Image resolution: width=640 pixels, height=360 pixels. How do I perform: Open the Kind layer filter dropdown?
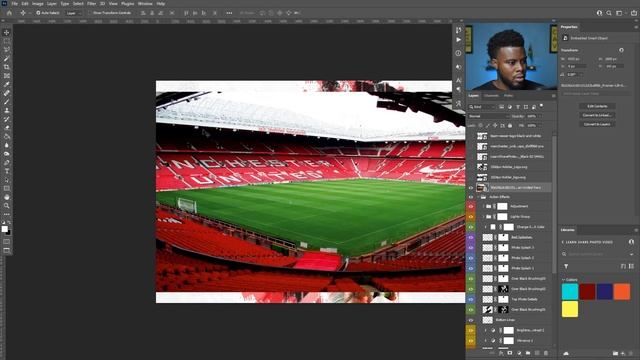pos(481,107)
